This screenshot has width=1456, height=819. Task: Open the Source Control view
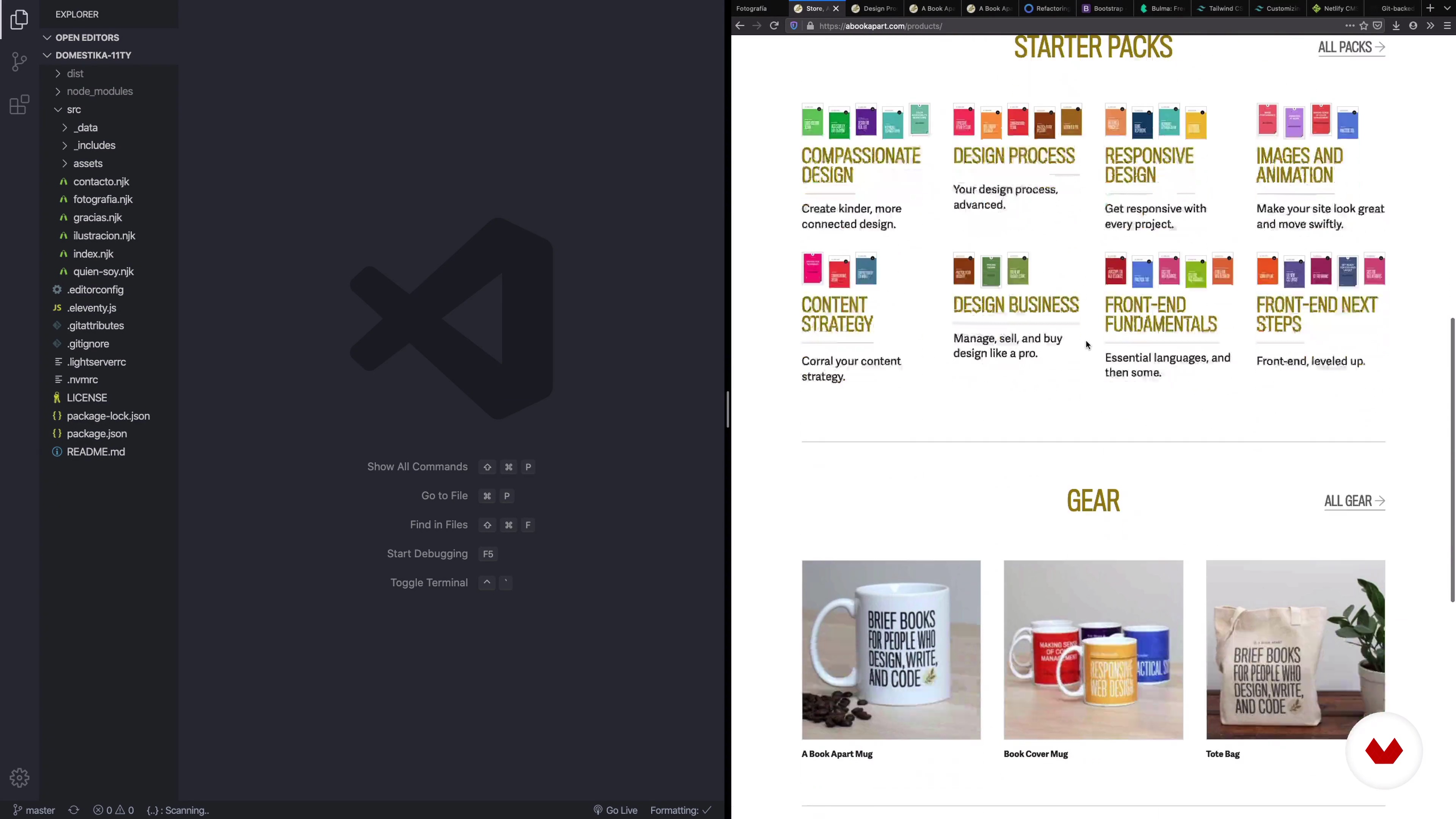coord(19,61)
